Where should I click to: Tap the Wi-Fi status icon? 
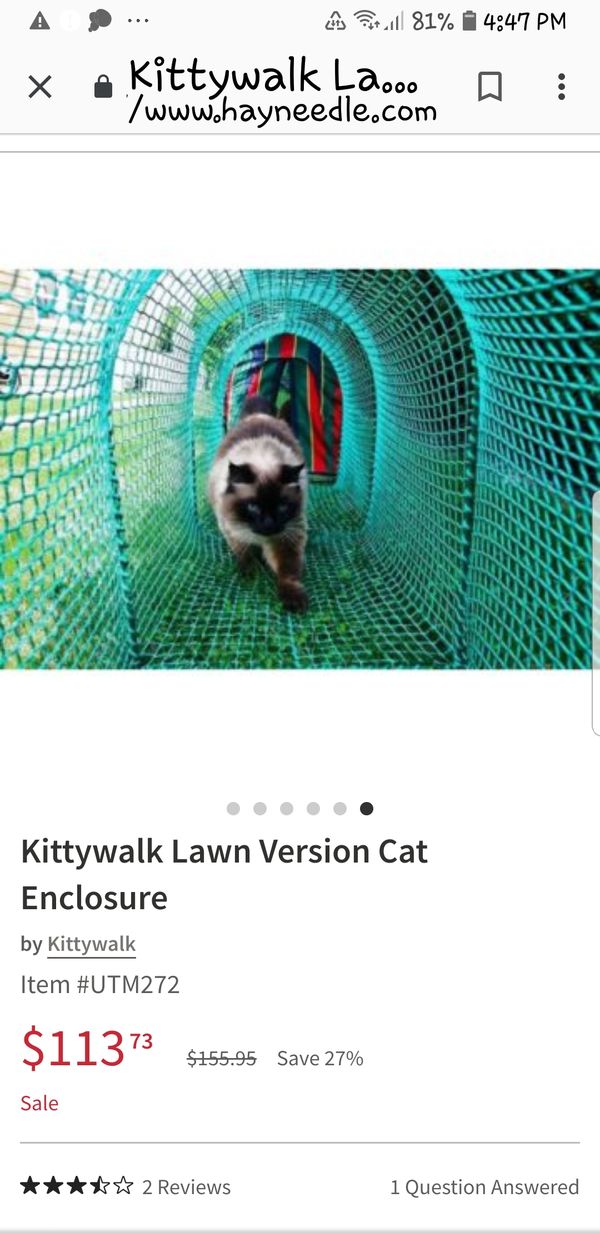point(366,21)
